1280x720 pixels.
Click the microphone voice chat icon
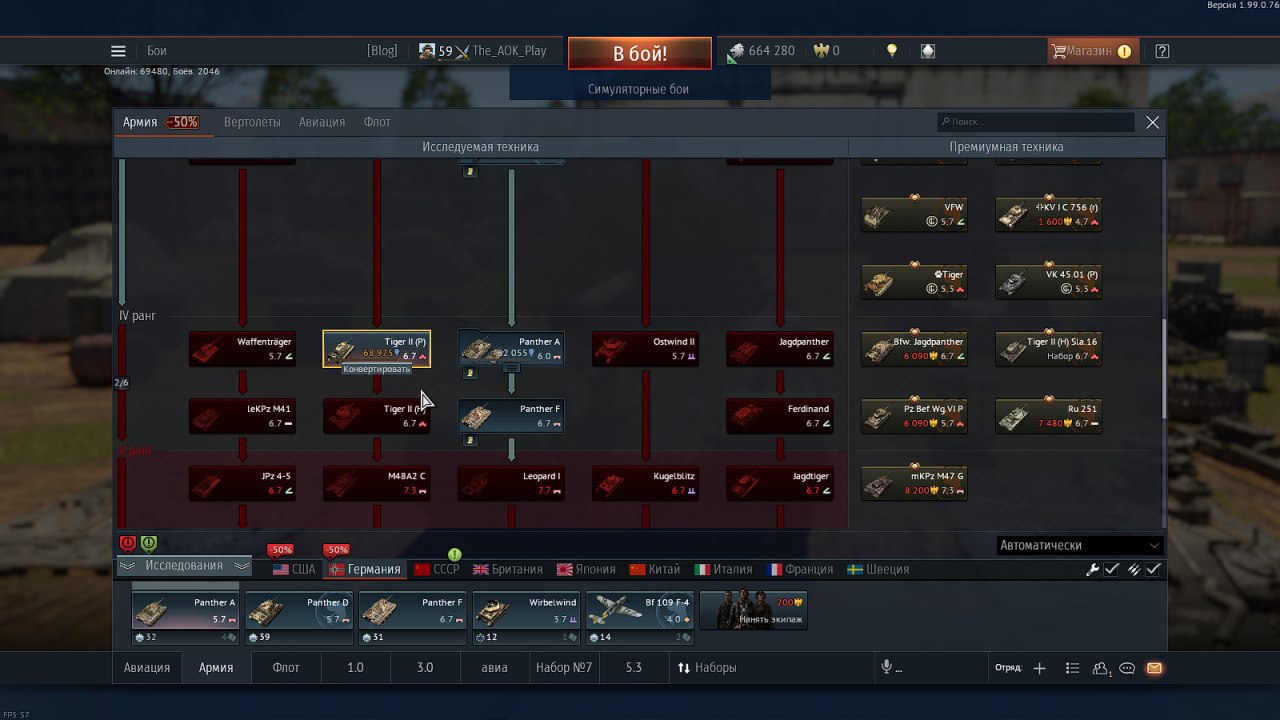(886, 667)
